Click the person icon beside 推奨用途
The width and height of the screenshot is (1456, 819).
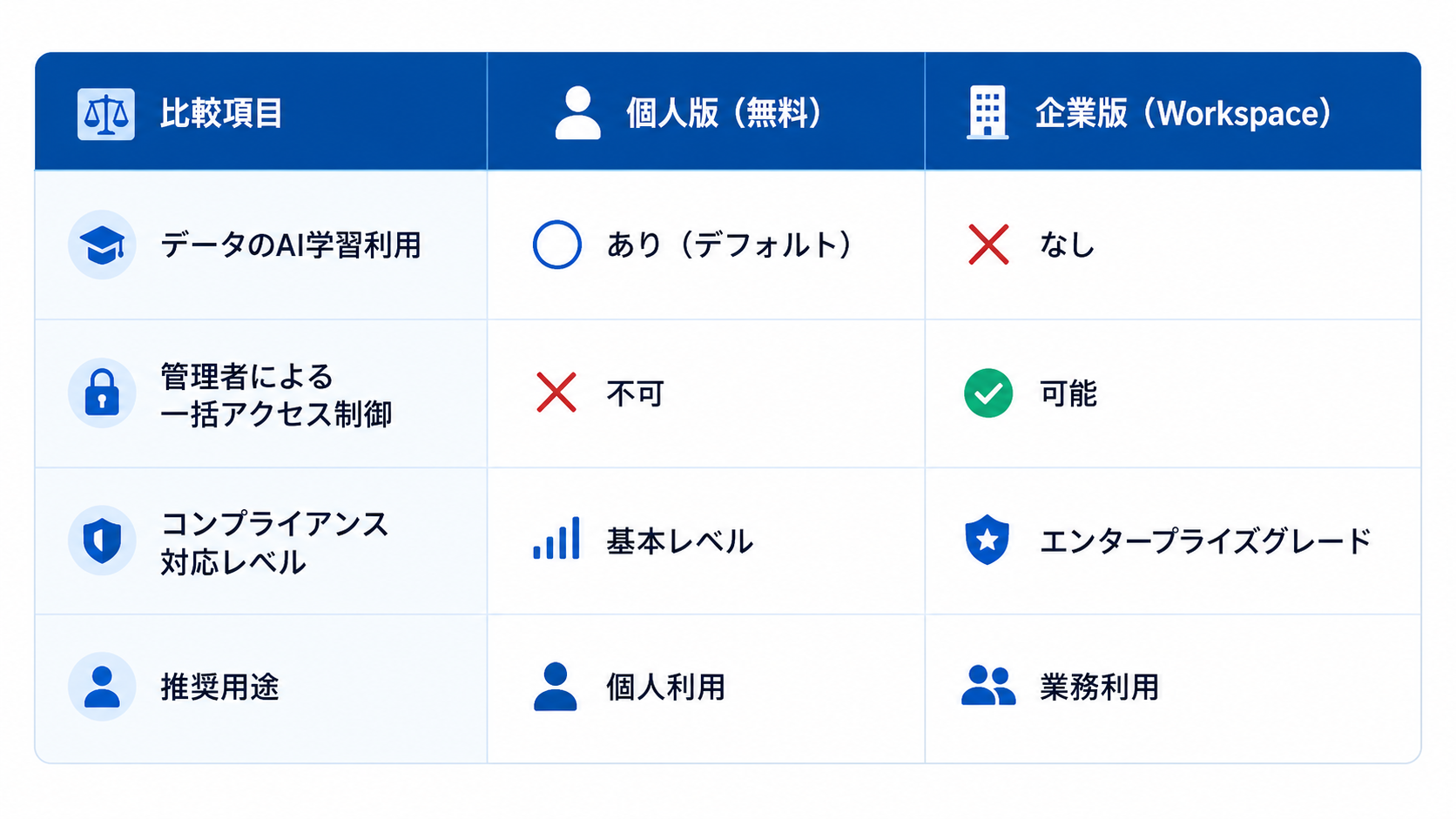click(x=102, y=687)
